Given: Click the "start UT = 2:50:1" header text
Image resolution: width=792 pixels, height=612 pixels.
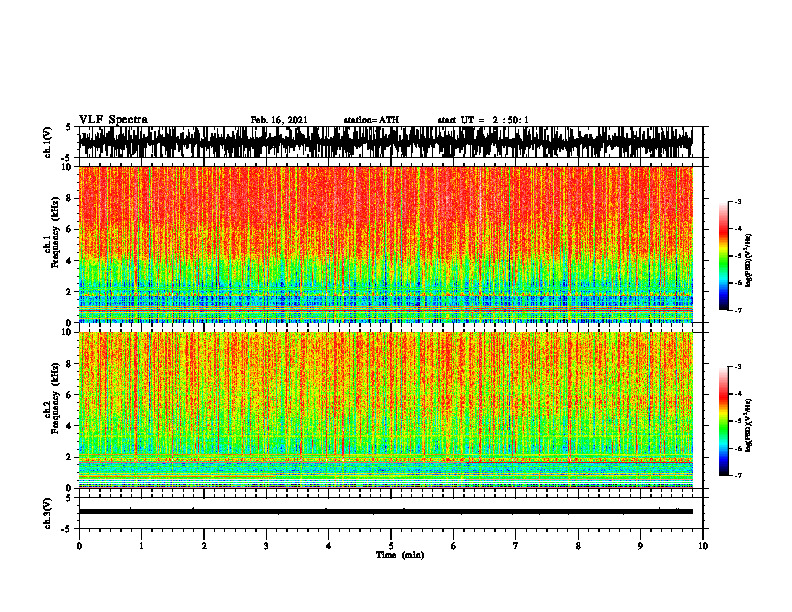Looking at the screenshot, I should click(x=483, y=120).
